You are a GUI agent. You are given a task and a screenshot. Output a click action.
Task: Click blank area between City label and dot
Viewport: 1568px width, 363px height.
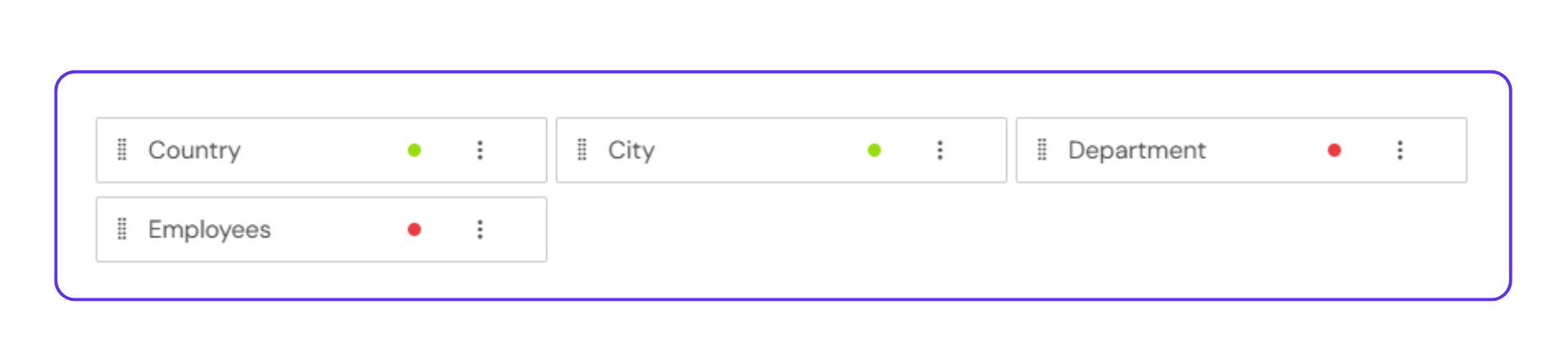759,150
